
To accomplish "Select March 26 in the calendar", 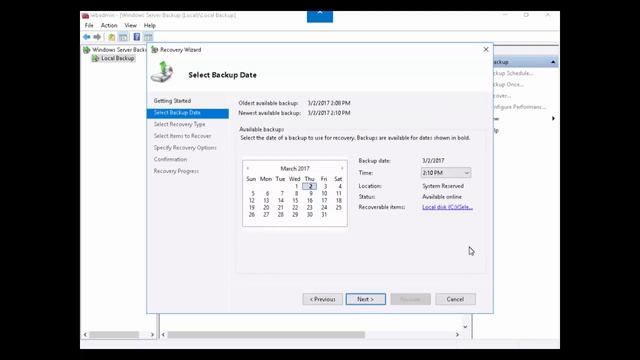I will pyautogui.click(x=251, y=214).
